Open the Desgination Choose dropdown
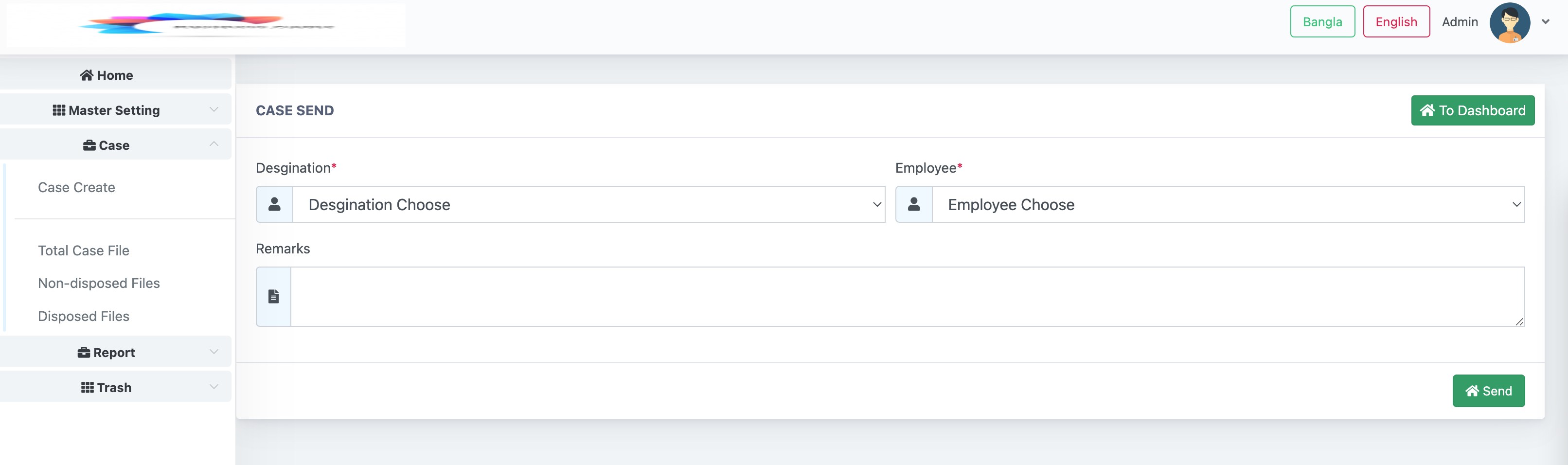The height and width of the screenshot is (465, 1568). 588,204
